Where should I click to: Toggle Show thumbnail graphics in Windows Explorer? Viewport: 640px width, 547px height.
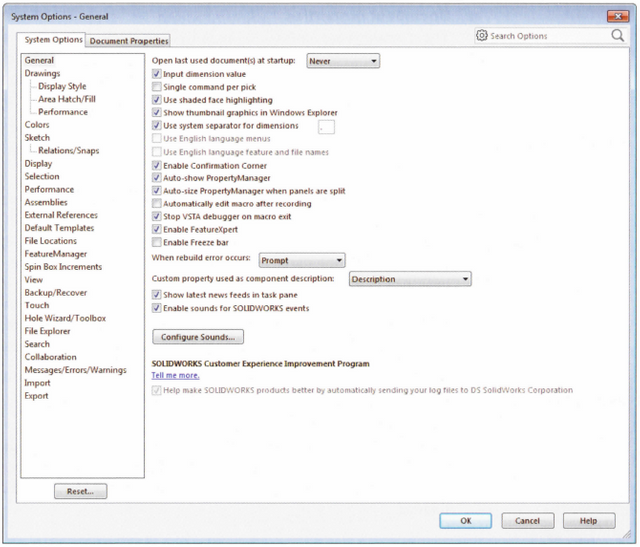click(x=157, y=112)
